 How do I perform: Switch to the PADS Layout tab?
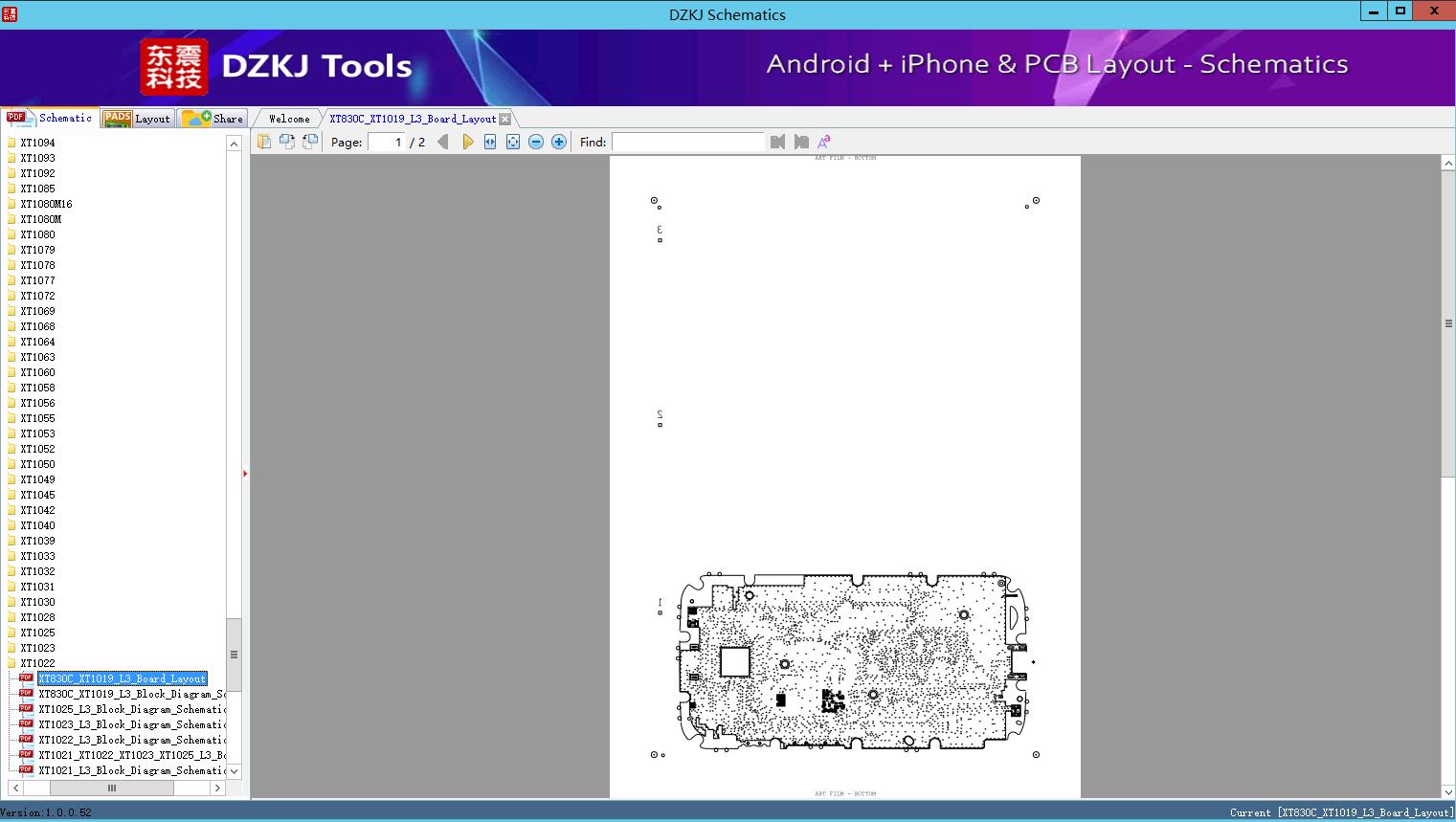(x=137, y=118)
